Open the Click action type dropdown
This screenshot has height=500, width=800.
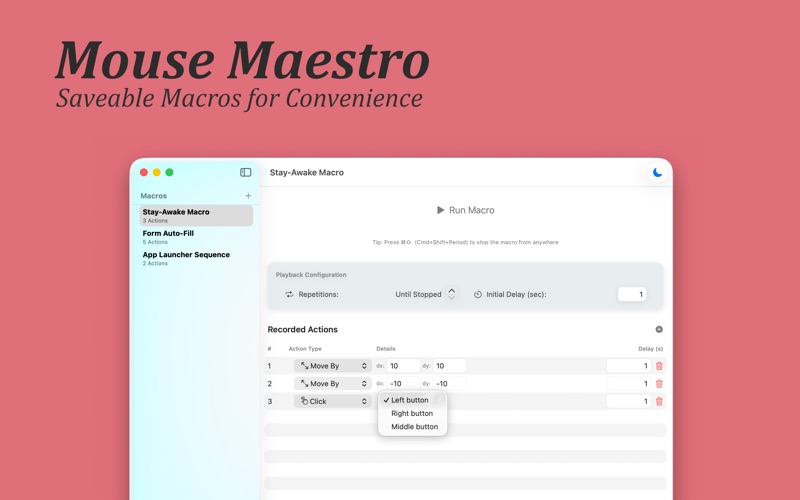pos(333,402)
